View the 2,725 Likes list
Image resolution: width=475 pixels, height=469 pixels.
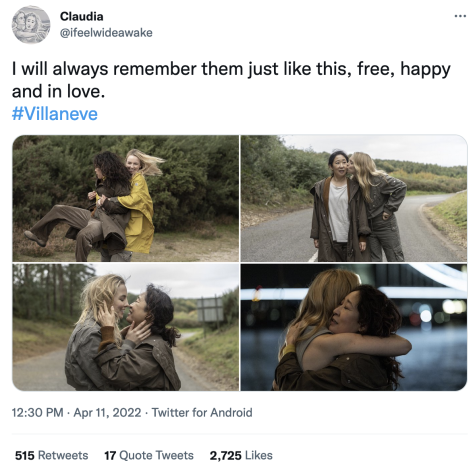click(241, 455)
